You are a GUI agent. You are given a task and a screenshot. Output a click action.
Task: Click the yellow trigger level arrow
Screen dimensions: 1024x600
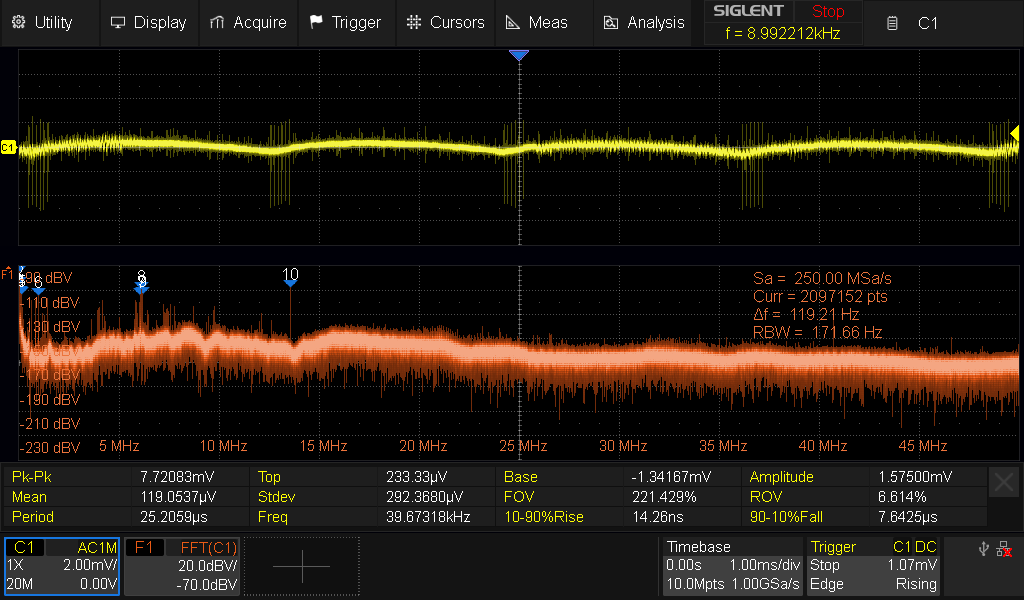[1014, 134]
